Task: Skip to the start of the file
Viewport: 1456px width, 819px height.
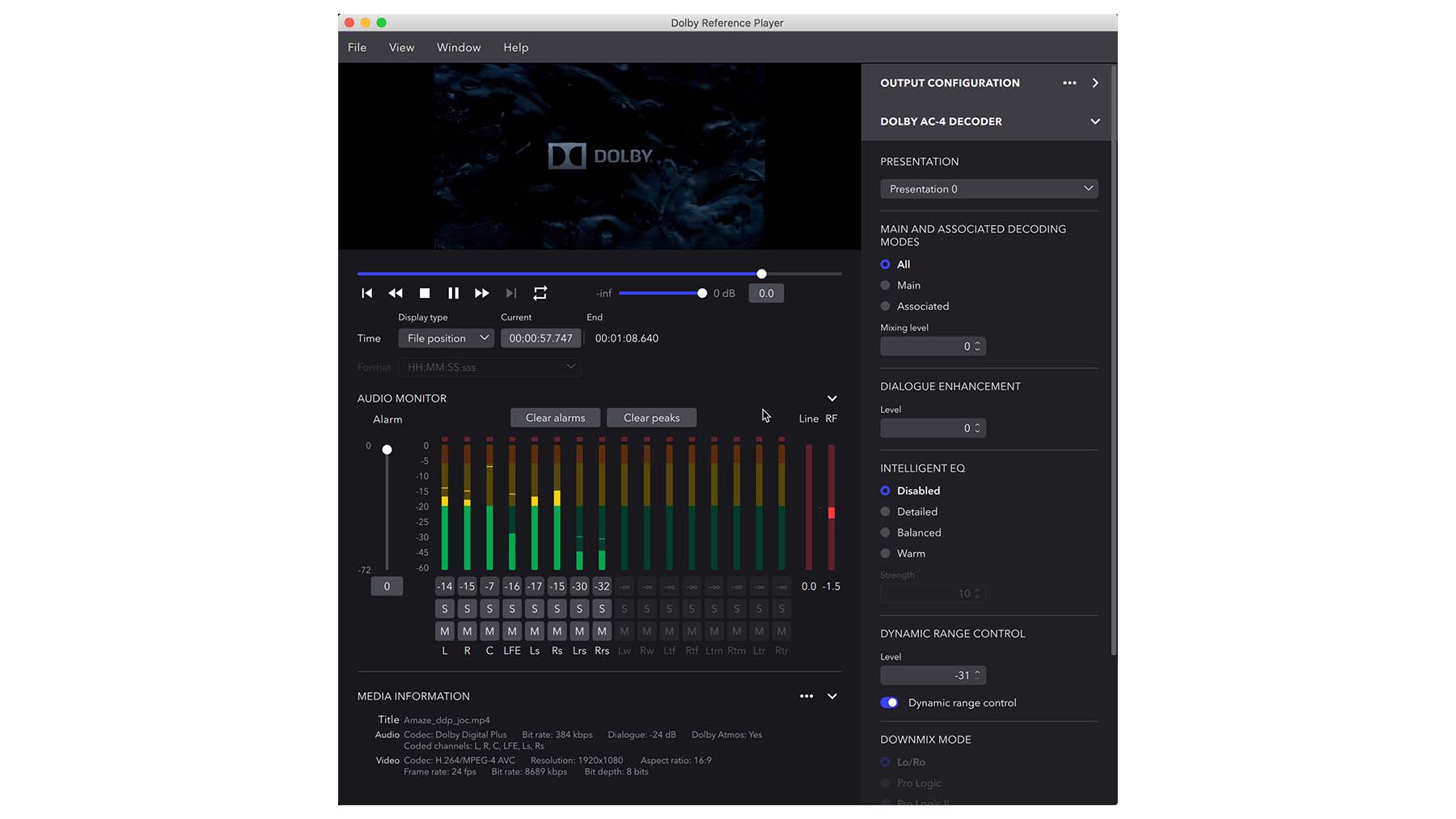Action: click(367, 293)
